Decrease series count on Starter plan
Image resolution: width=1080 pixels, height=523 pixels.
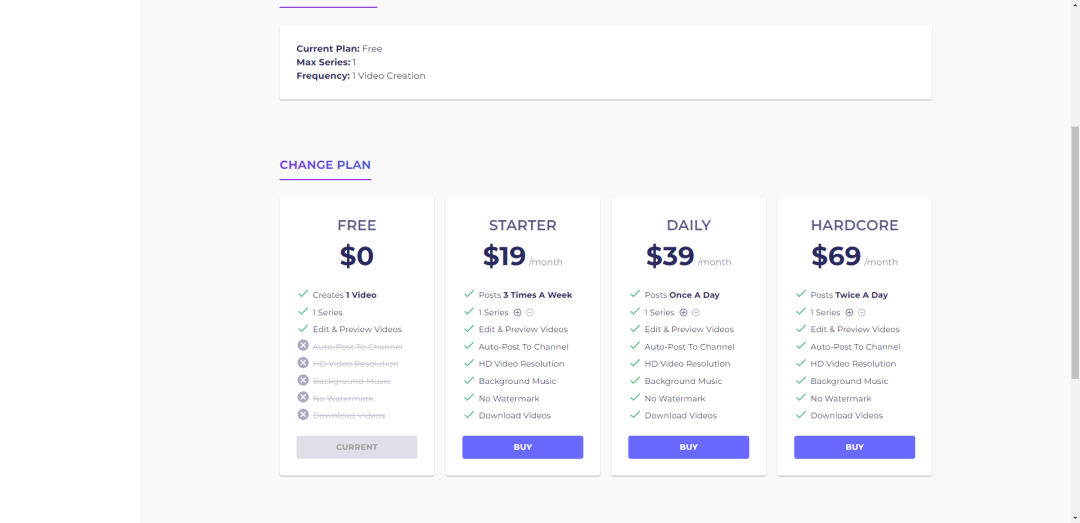click(x=530, y=312)
